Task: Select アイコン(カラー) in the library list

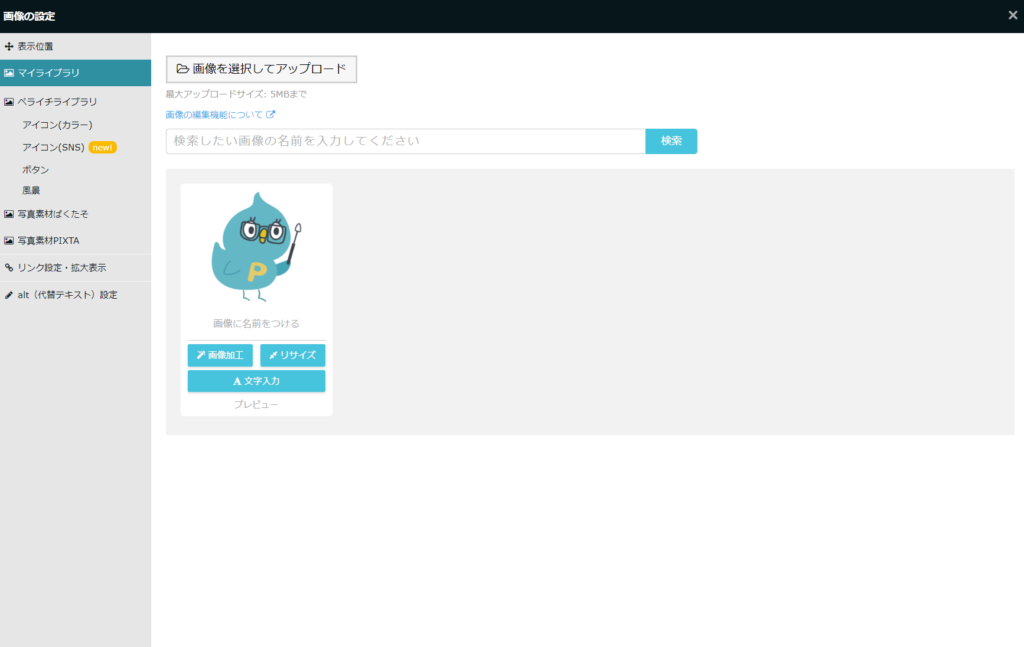Action: coord(57,125)
